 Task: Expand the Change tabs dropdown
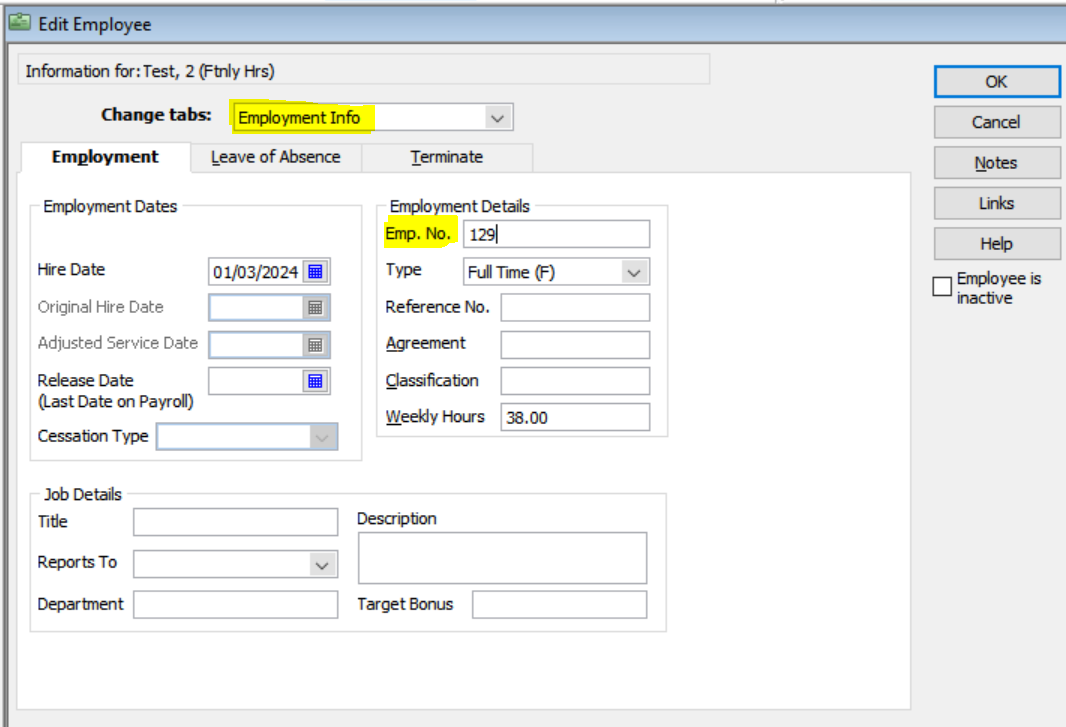coord(498,118)
